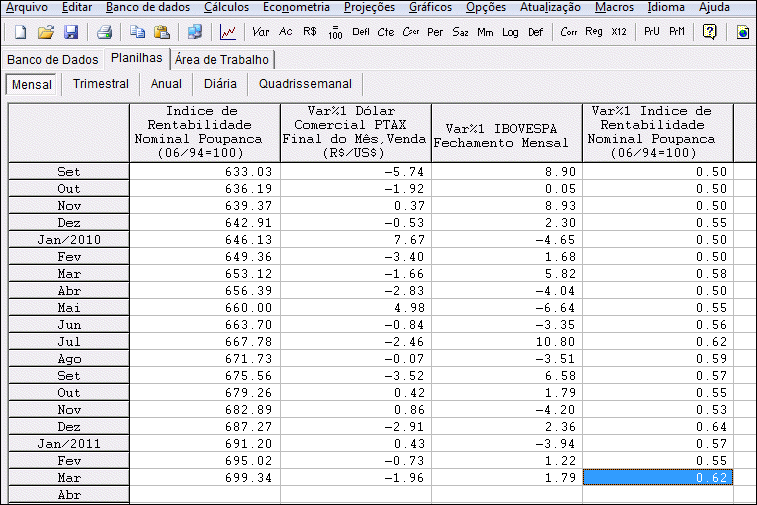Click cell value 7.67 in Jan/2010 row

point(356,240)
